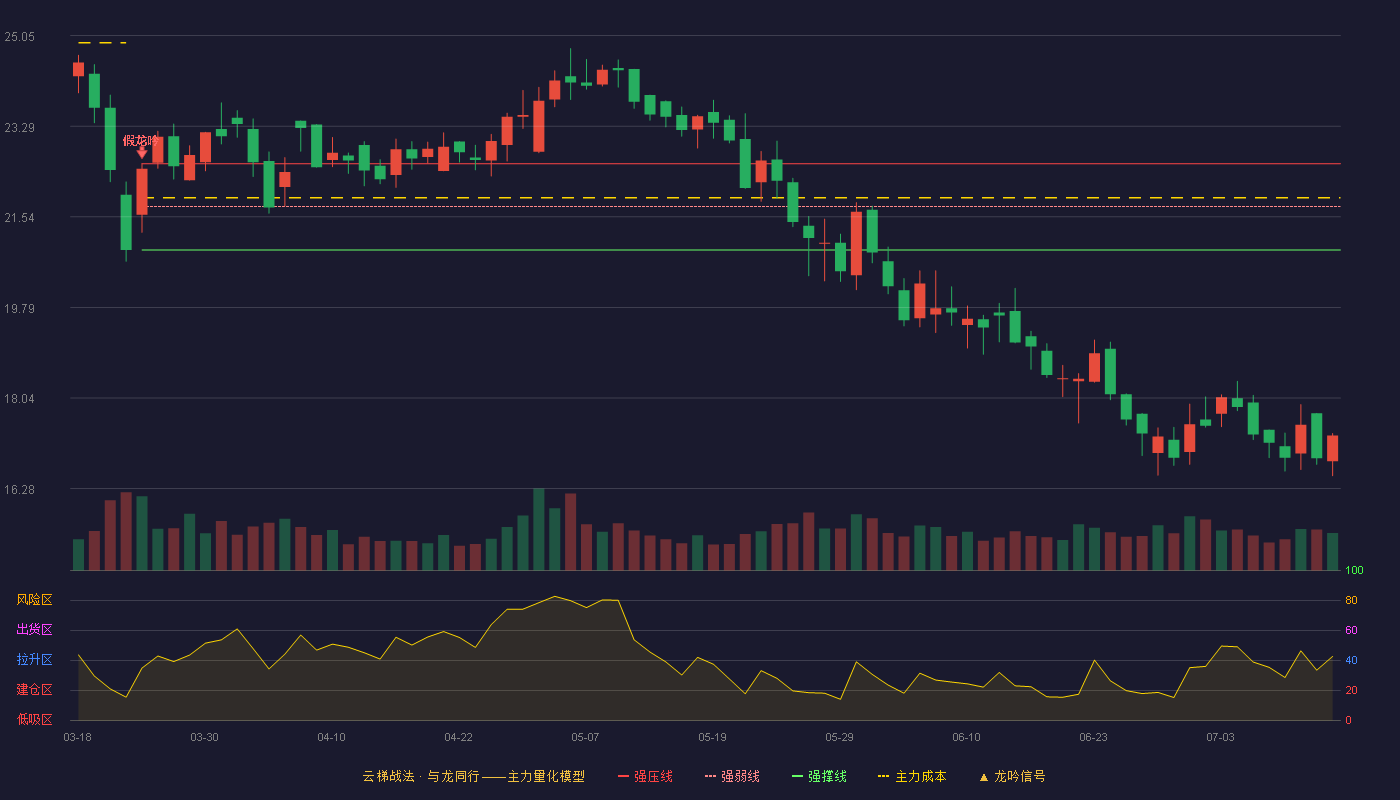Click the 05-19 date label
Viewport: 1400px width, 800px height.
tap(712, 737)
